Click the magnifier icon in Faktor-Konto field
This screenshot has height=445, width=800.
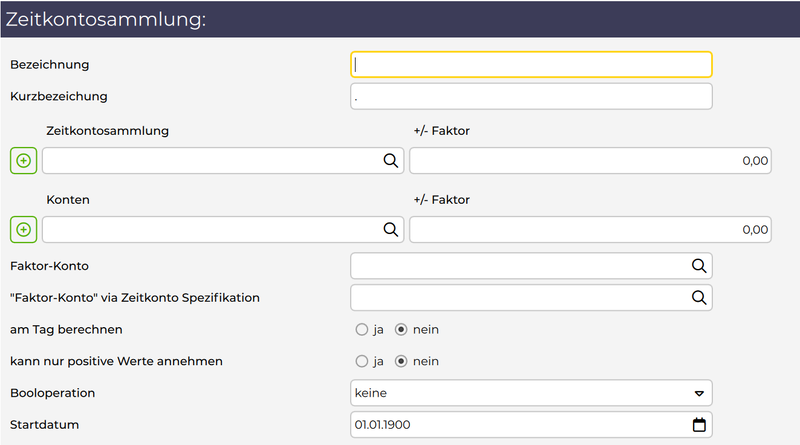[699, 265]
